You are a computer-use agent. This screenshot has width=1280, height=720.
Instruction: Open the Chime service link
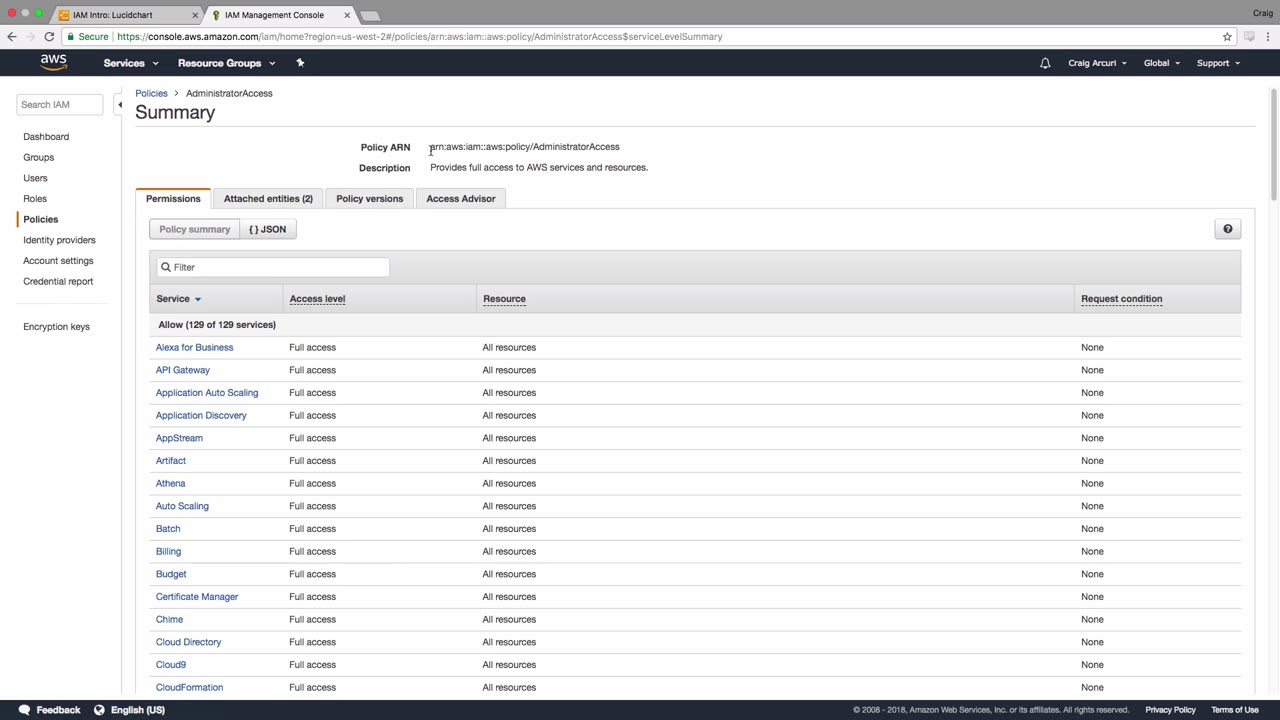[169, 619]
